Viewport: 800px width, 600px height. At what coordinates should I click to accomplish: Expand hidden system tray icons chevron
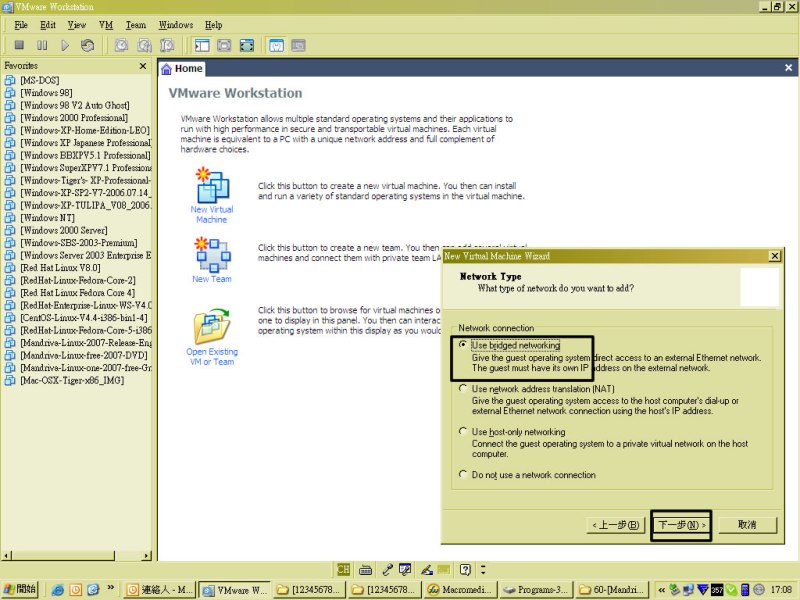coord(662,590)
